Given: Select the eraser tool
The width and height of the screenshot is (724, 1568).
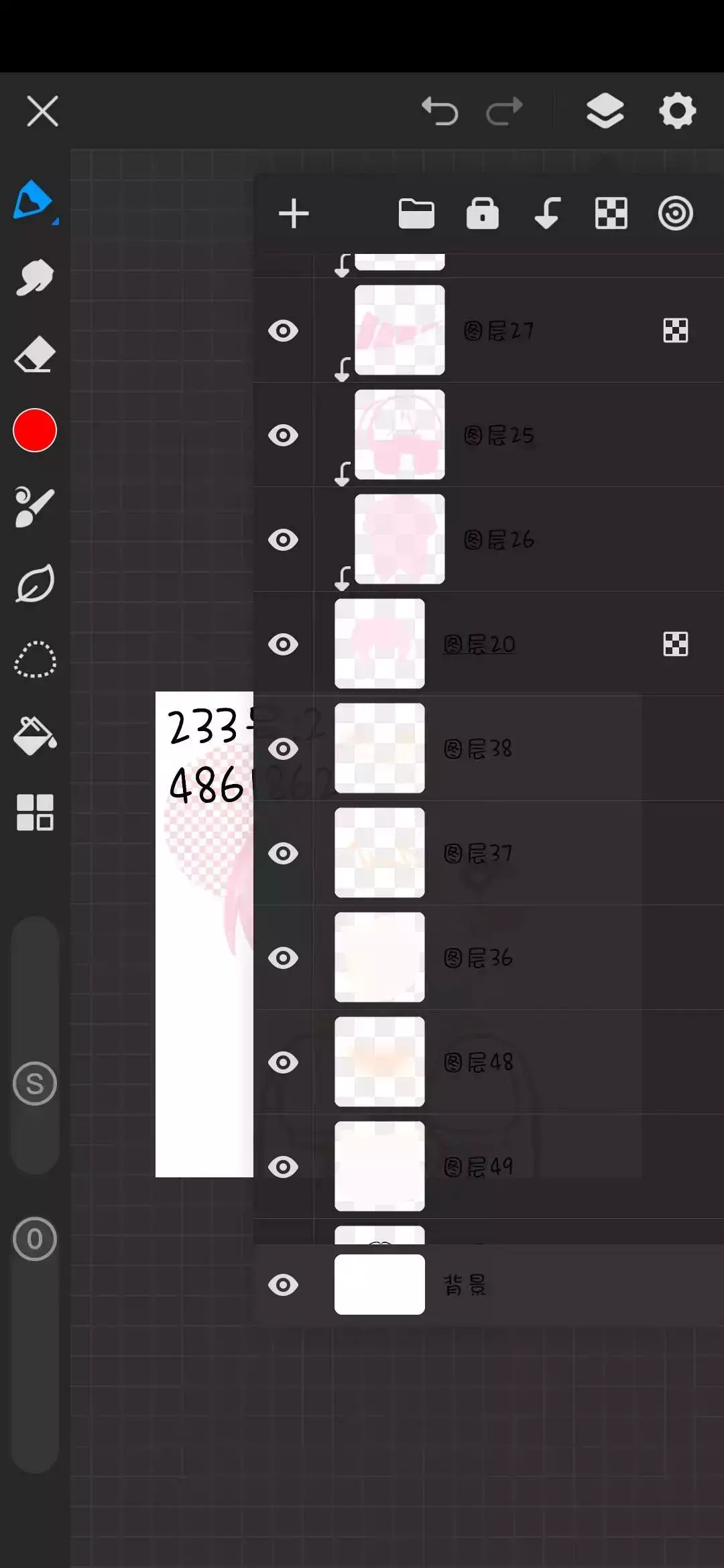Looking at the screenshot, I should (x=34, y=354).
